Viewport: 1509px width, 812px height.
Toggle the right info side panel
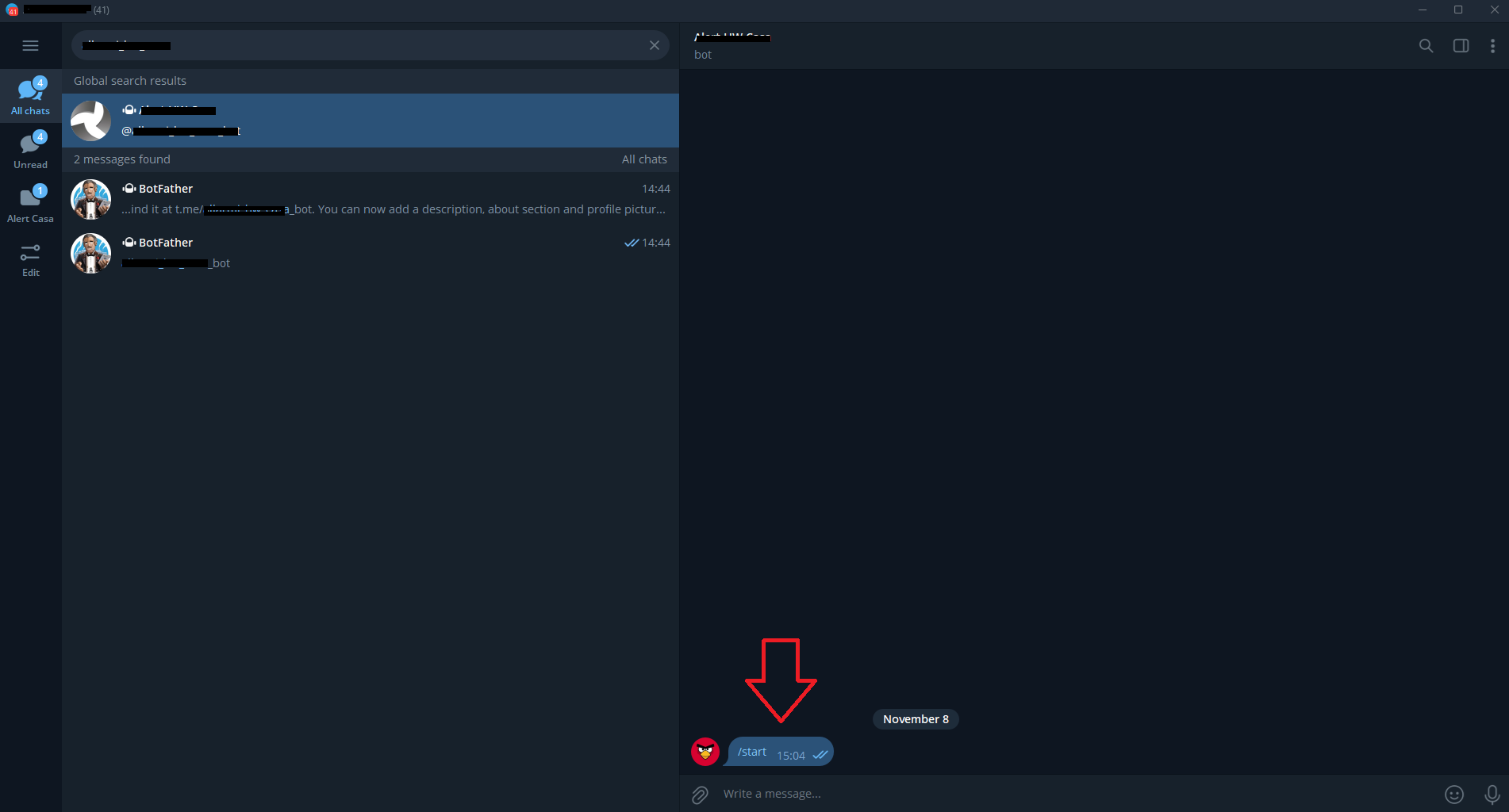(x=1460, y=46)
